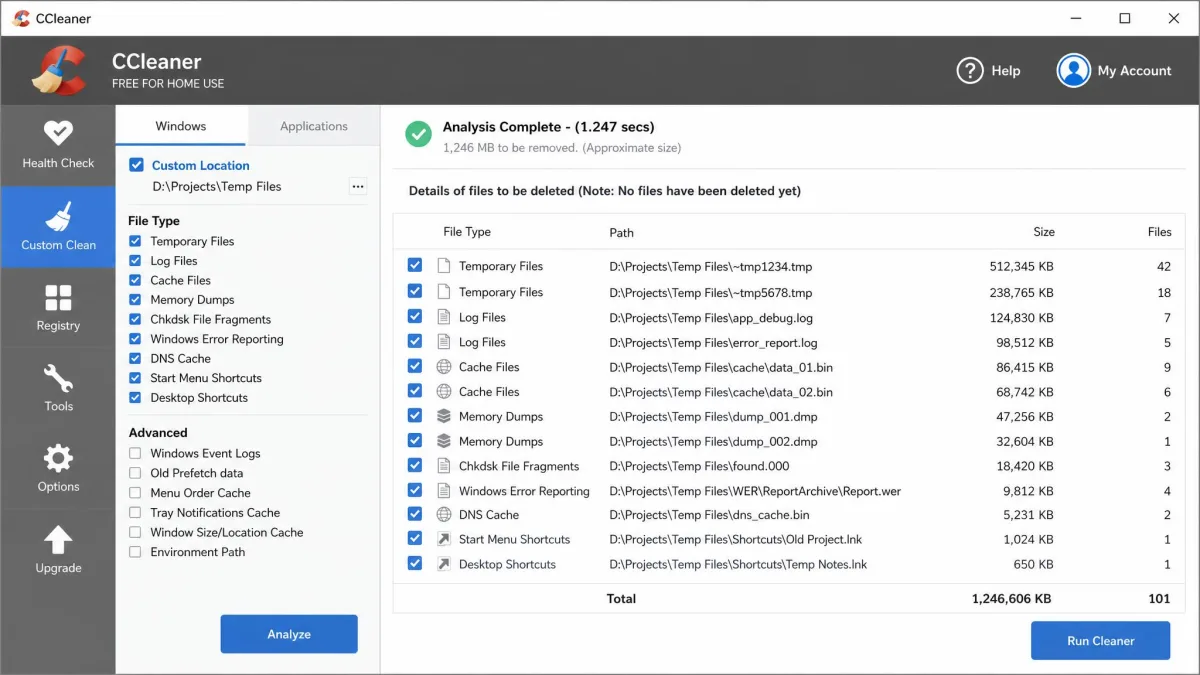
Task: Select the 1,246,606 KB total value
Action: (x=1011, y=599)
